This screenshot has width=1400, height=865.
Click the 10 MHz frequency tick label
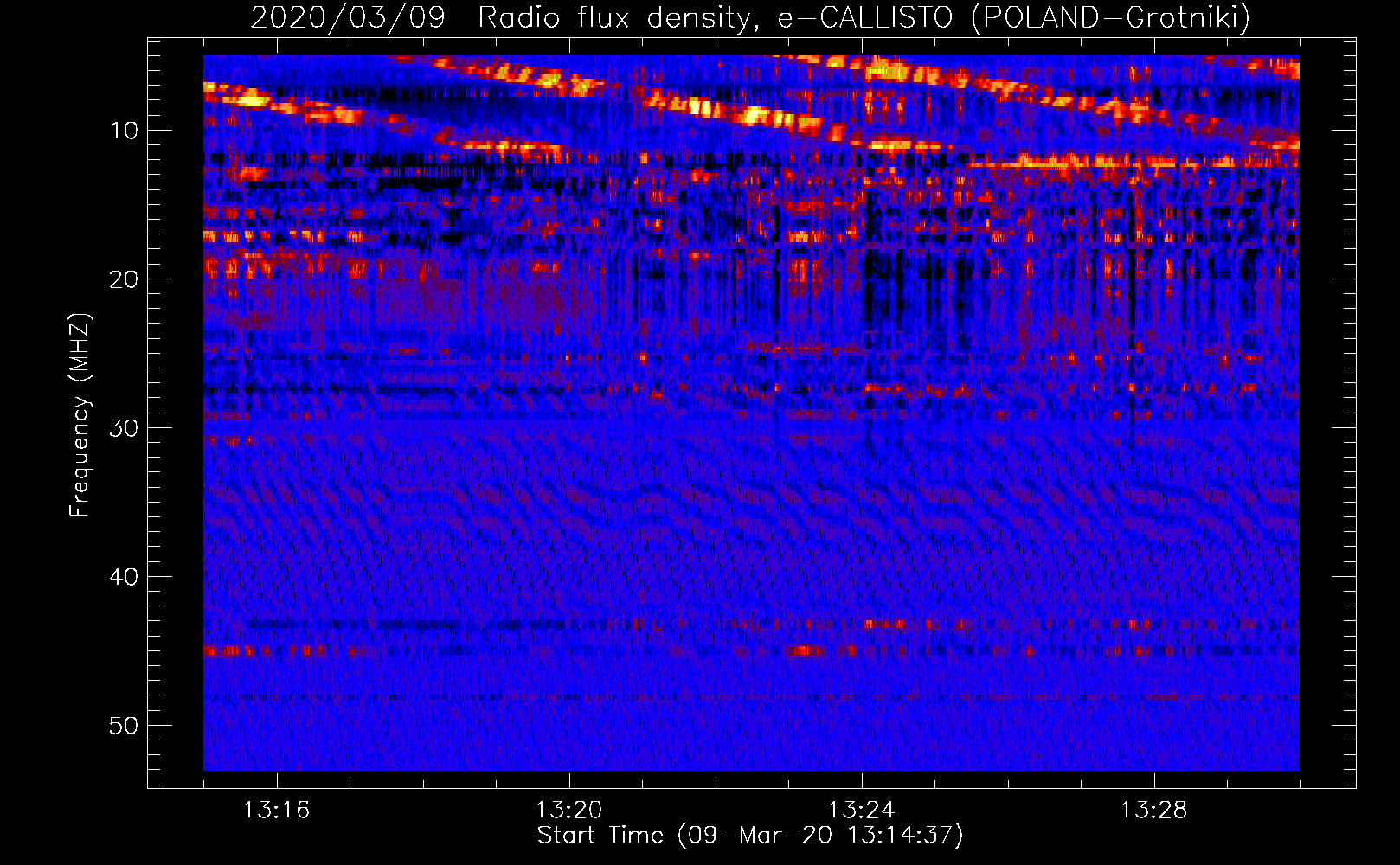[125, 131]
